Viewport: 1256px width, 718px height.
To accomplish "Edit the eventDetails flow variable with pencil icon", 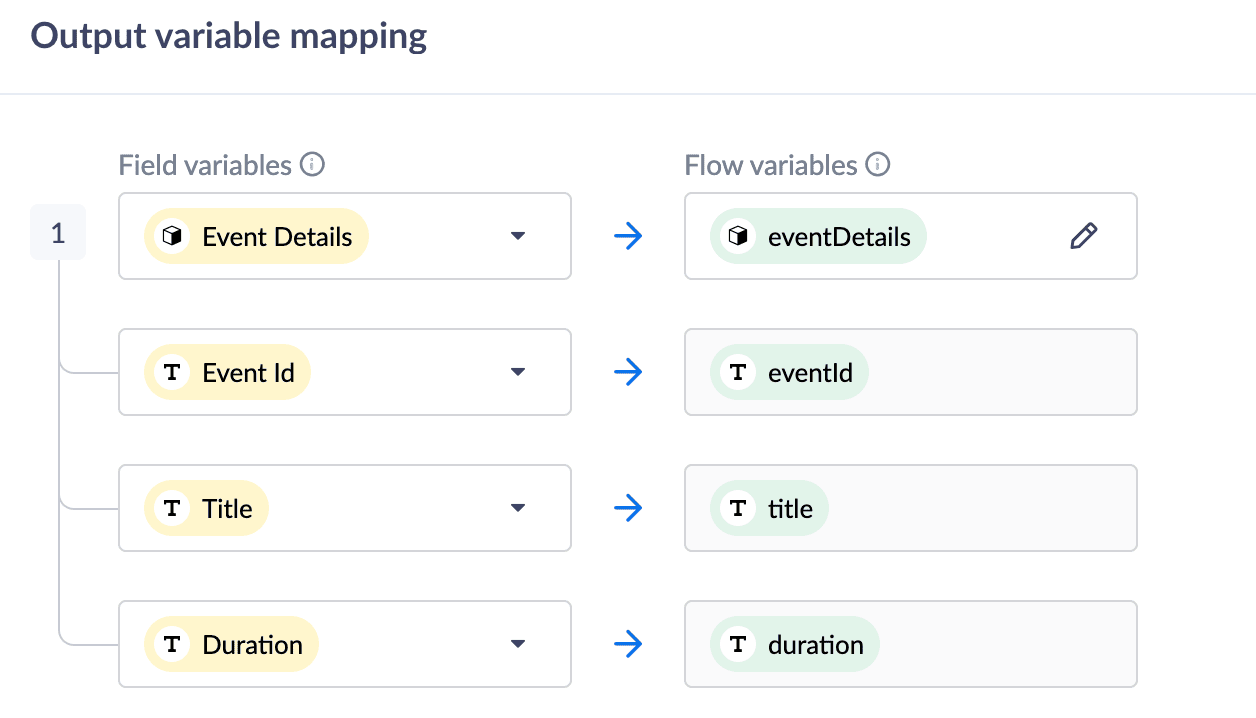I will tap(1083, 236).
